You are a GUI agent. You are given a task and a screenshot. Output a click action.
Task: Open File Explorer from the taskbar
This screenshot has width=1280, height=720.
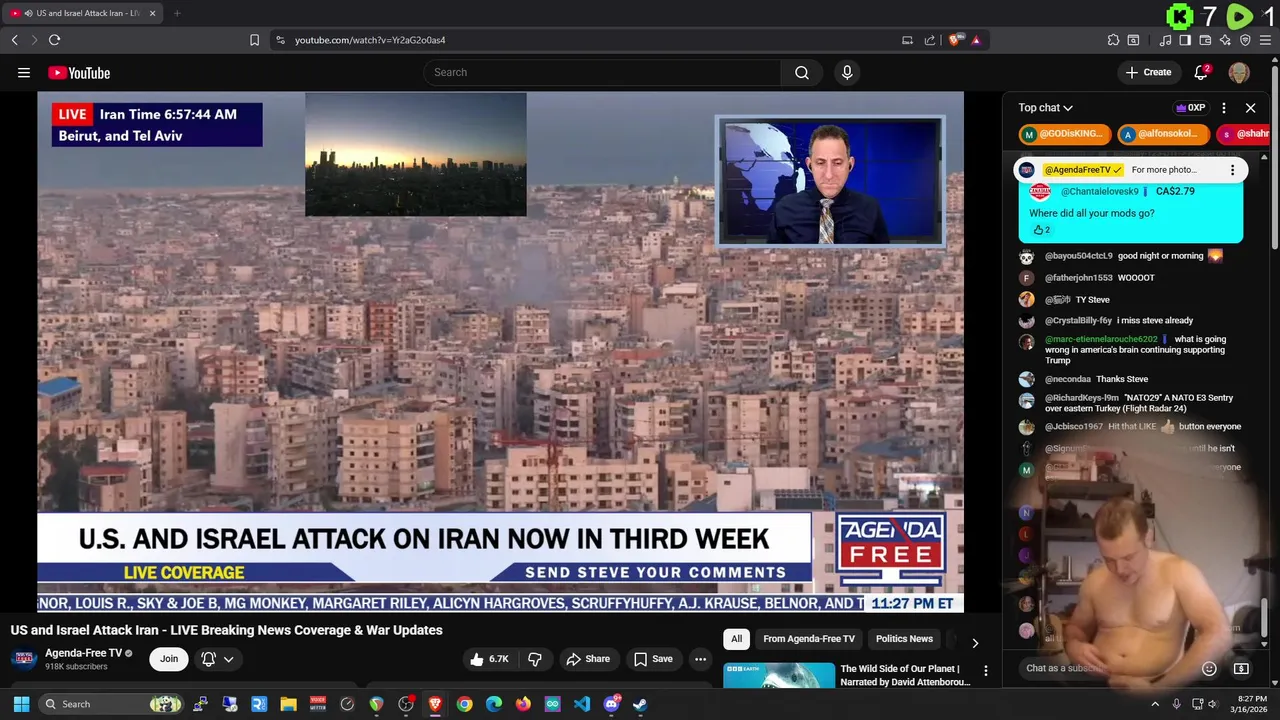(288, 704)
